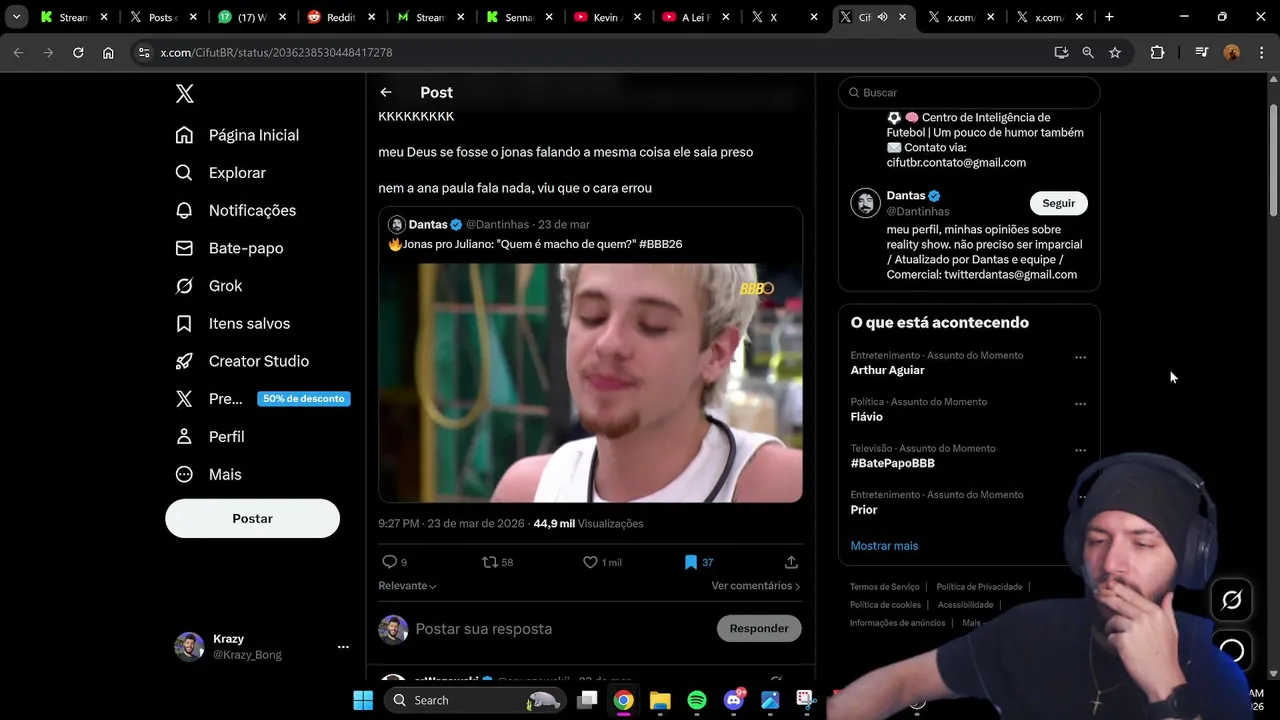1280x720 pixels.
Task: Mute the Cifut tab audio icon
Action: tap(882, 17)
